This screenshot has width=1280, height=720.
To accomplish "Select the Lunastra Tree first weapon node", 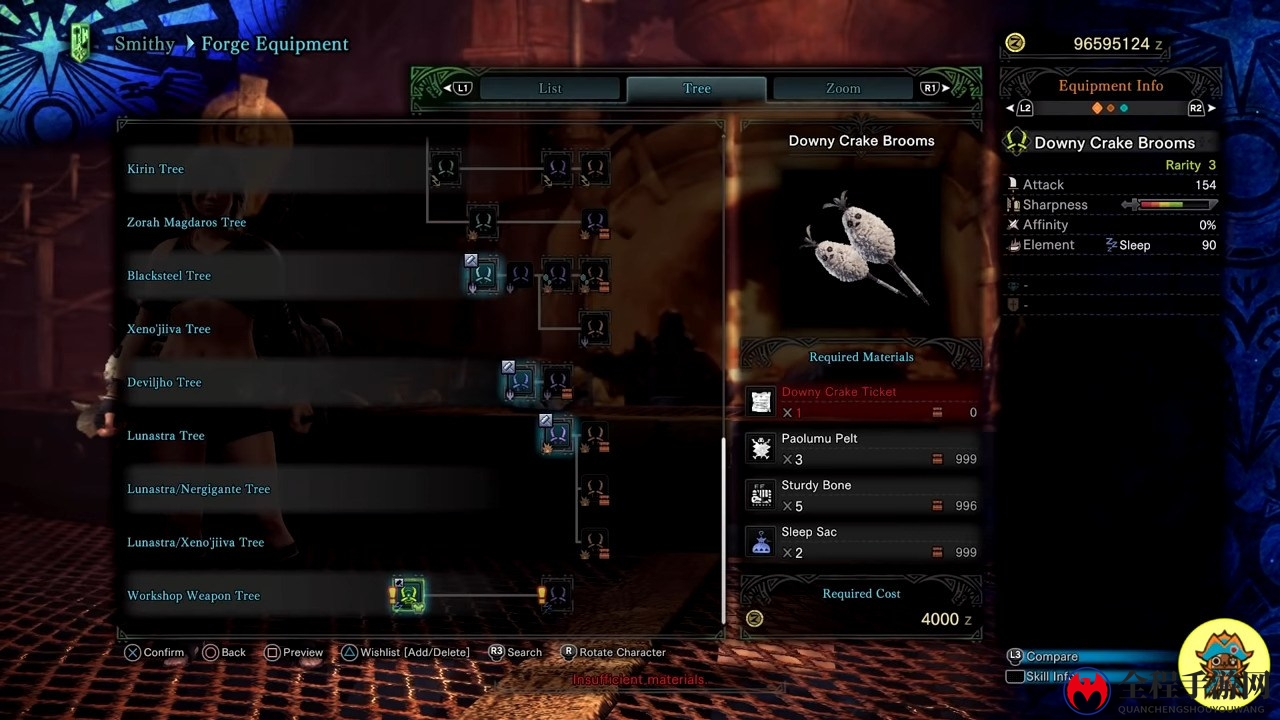I will point(557,435).
